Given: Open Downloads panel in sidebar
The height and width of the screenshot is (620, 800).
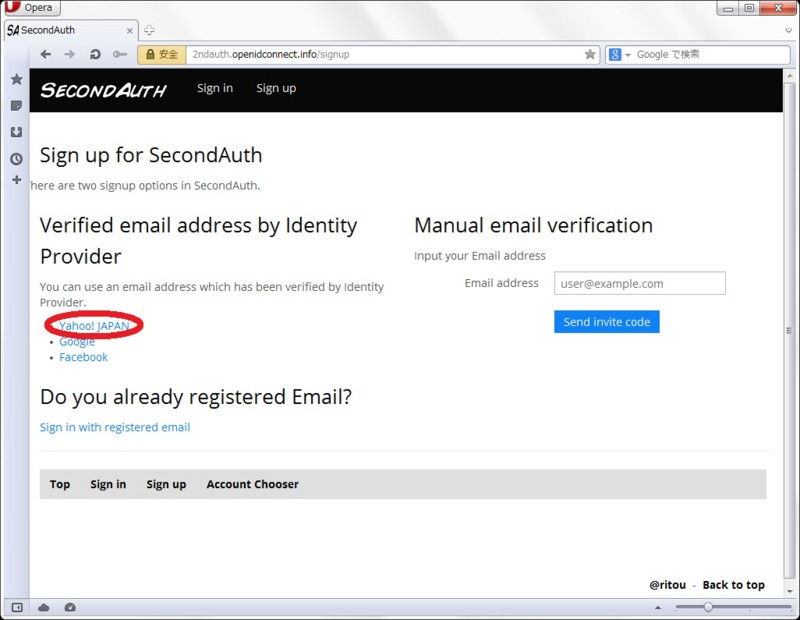Looking at the screenshot, I should tap(16, 132).
